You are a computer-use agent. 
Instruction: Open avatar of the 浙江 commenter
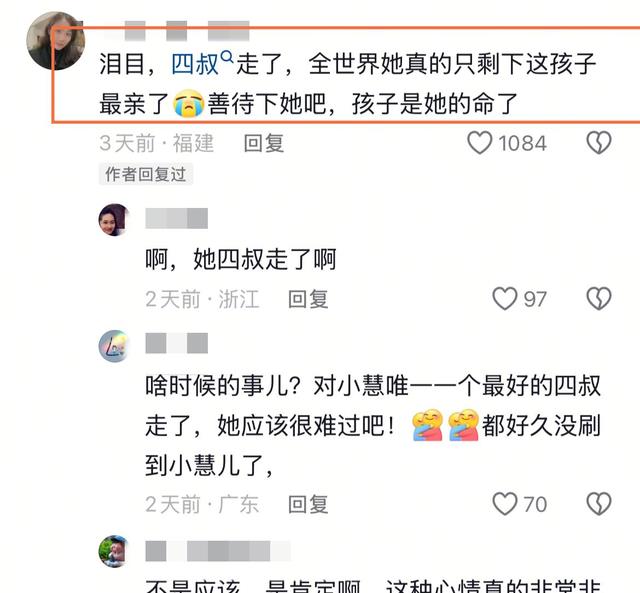114,220
